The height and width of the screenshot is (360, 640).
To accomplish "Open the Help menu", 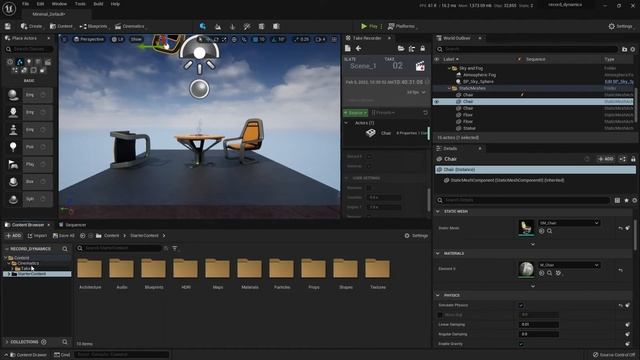I will tap(116, 4).
